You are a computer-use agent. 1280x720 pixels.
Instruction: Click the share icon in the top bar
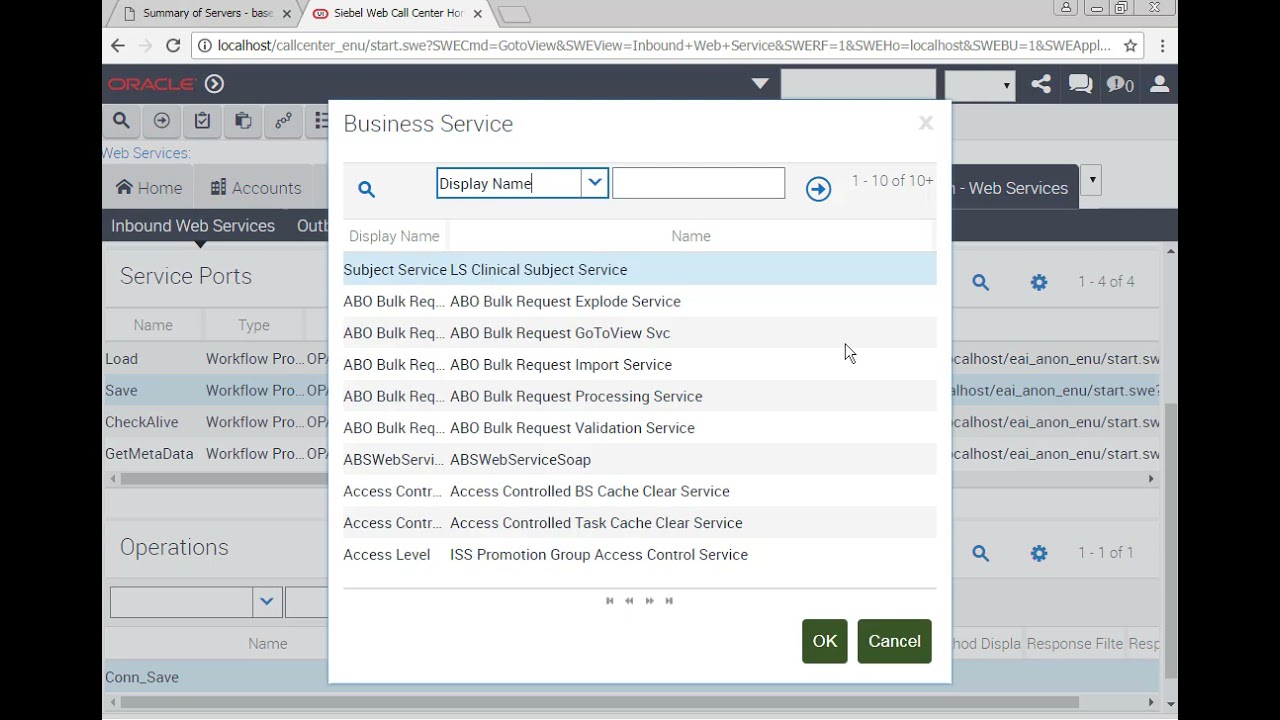(1041, 84)
